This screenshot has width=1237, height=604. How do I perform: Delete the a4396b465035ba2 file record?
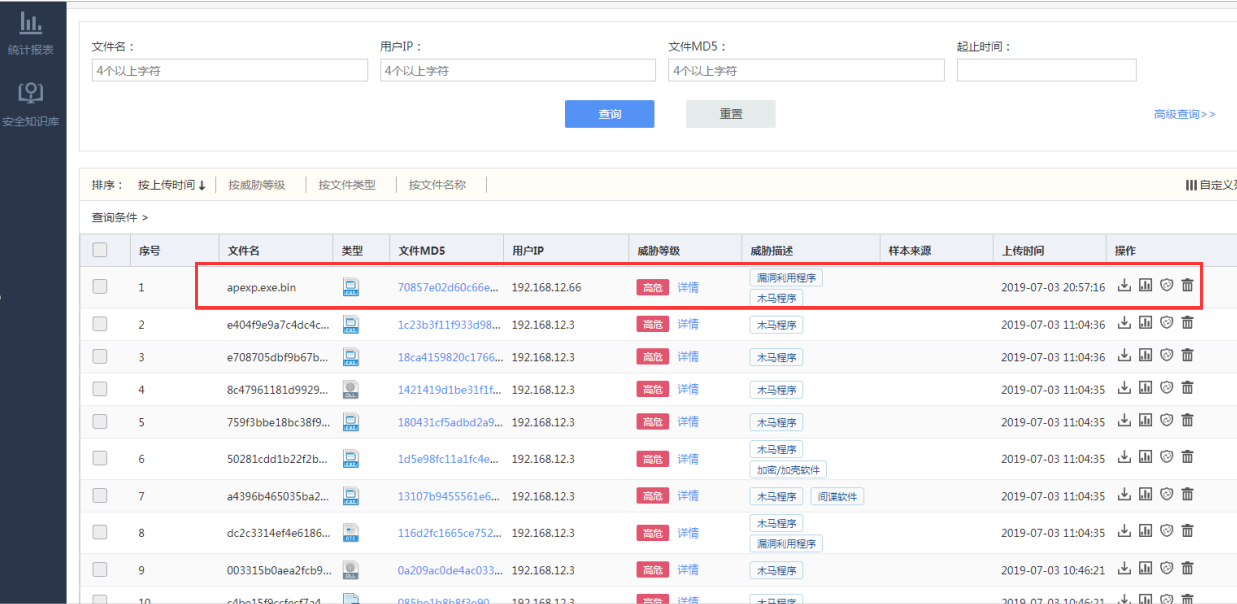1187,494
